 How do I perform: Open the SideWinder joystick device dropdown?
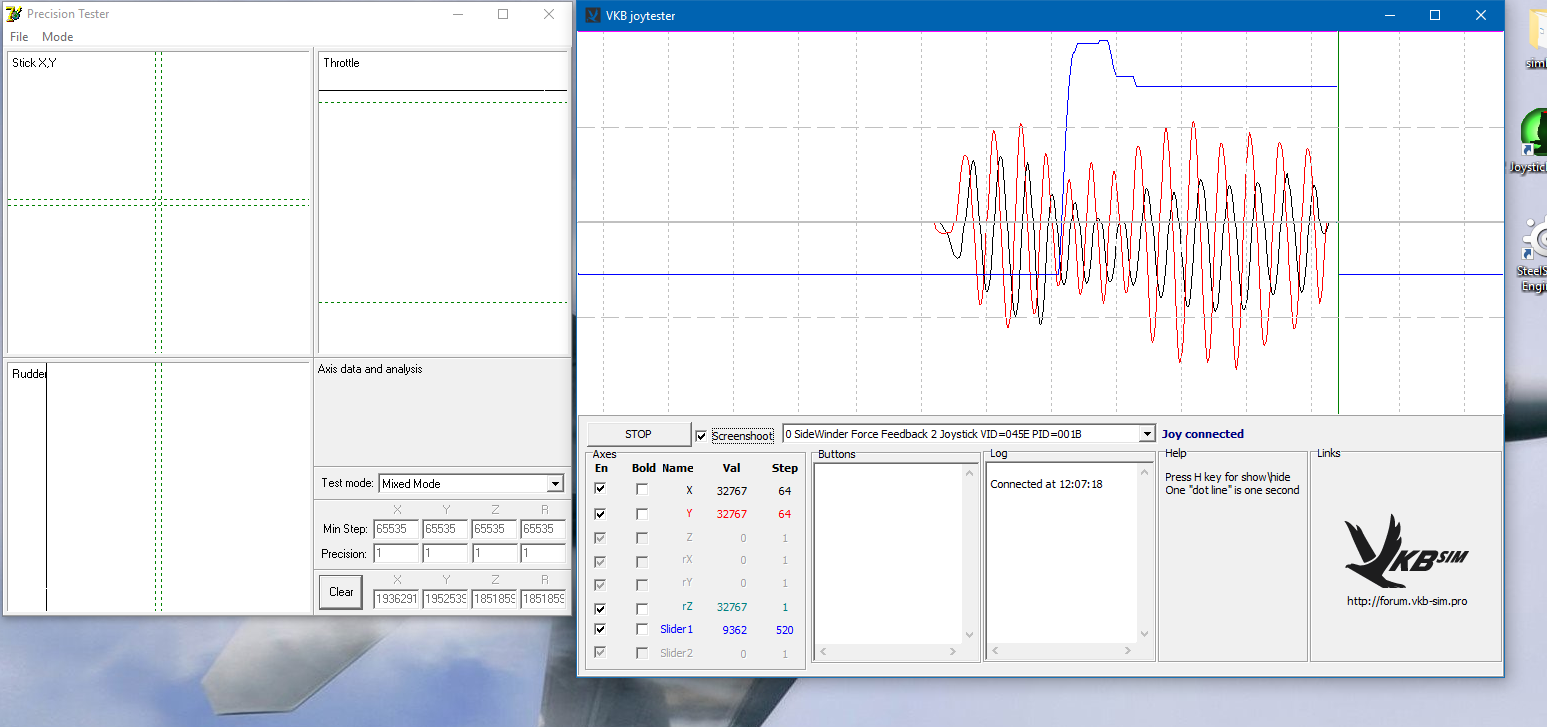(1146, 434)
